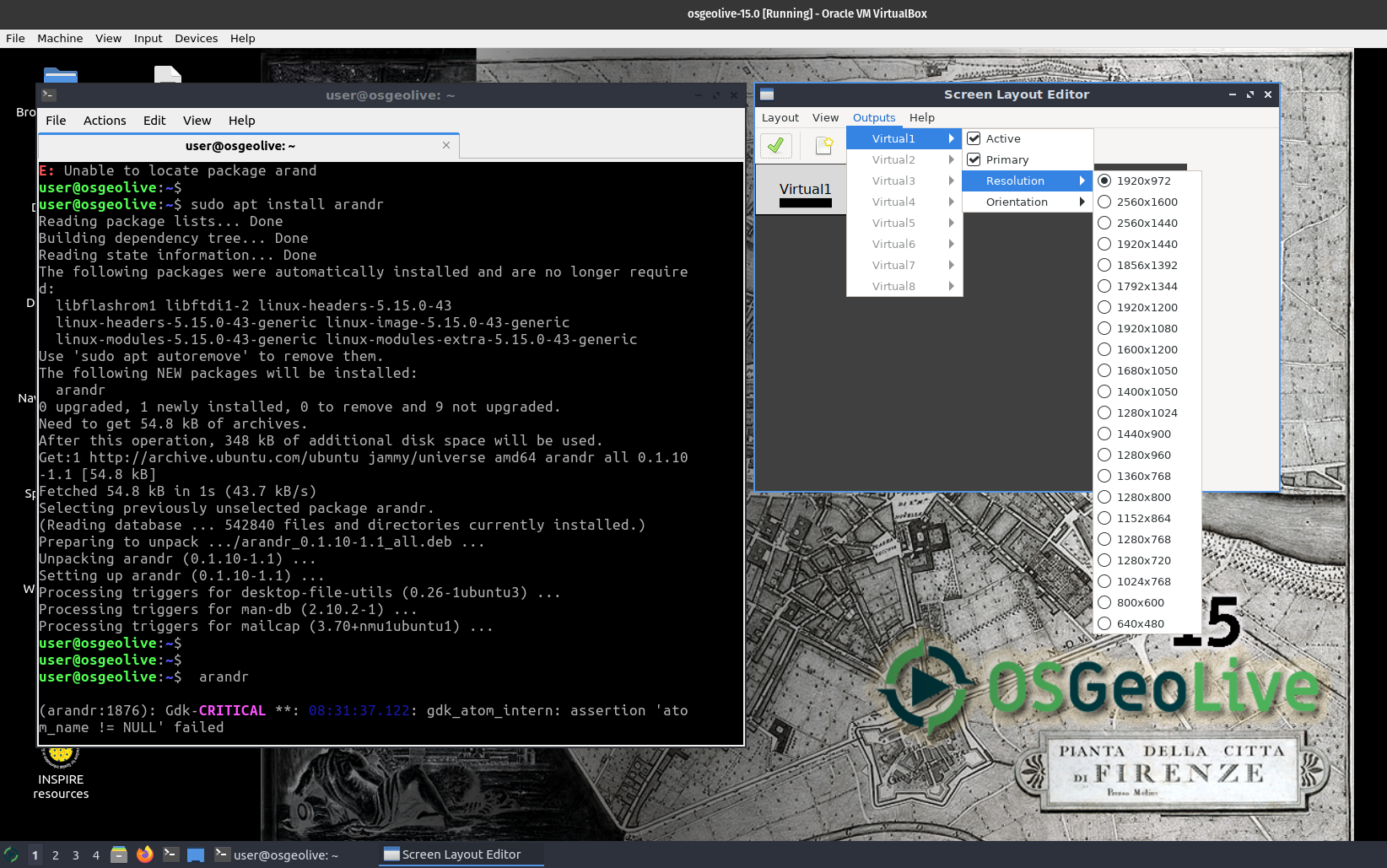Image resolution: width=1387 pixels, height=868 pixels.
Task: Open the View menu in Screen Layout Editor
Action: (825, 117)
